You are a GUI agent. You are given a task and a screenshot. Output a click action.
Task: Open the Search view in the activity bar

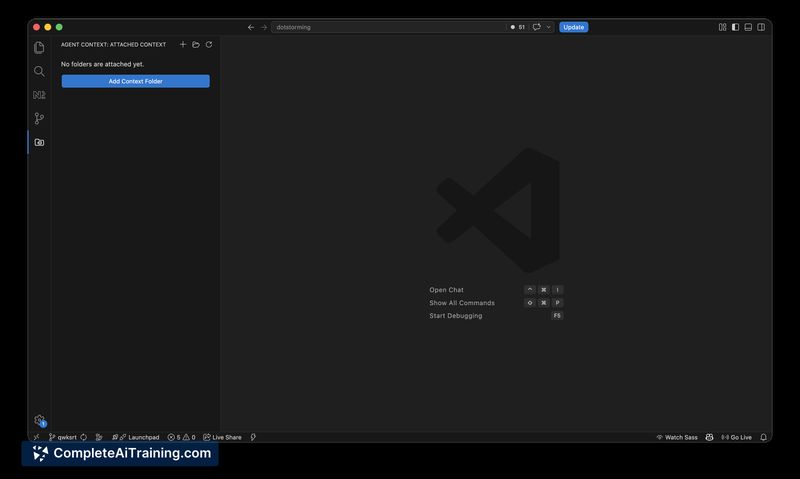[x=39, y=71]
